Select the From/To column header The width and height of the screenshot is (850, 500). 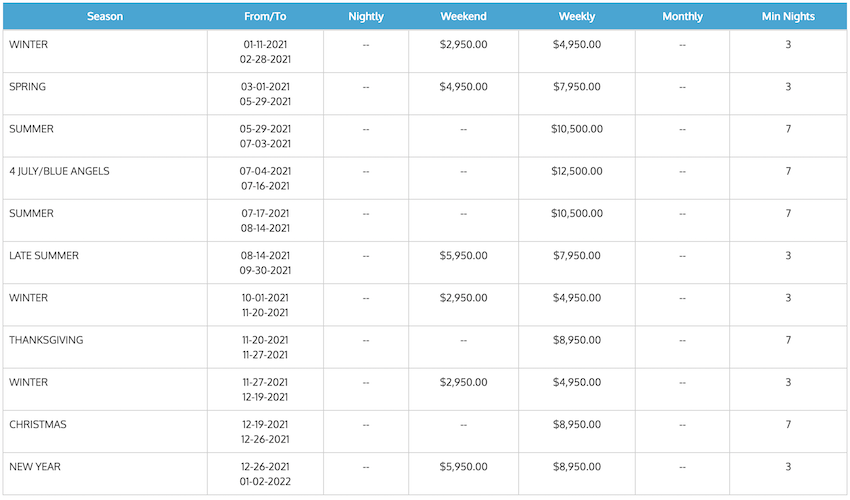pos(265,16)
